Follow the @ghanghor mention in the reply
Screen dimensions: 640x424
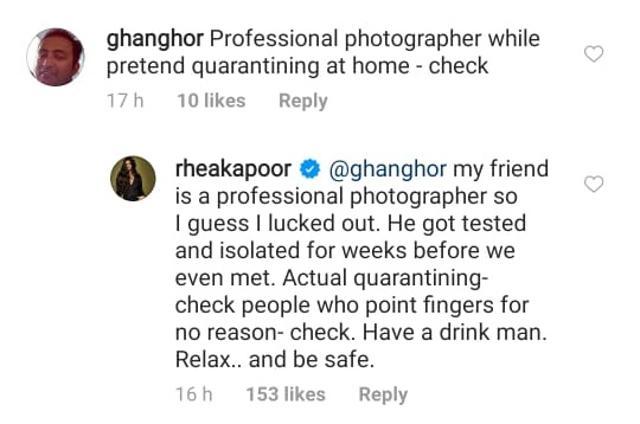(387, 169)
